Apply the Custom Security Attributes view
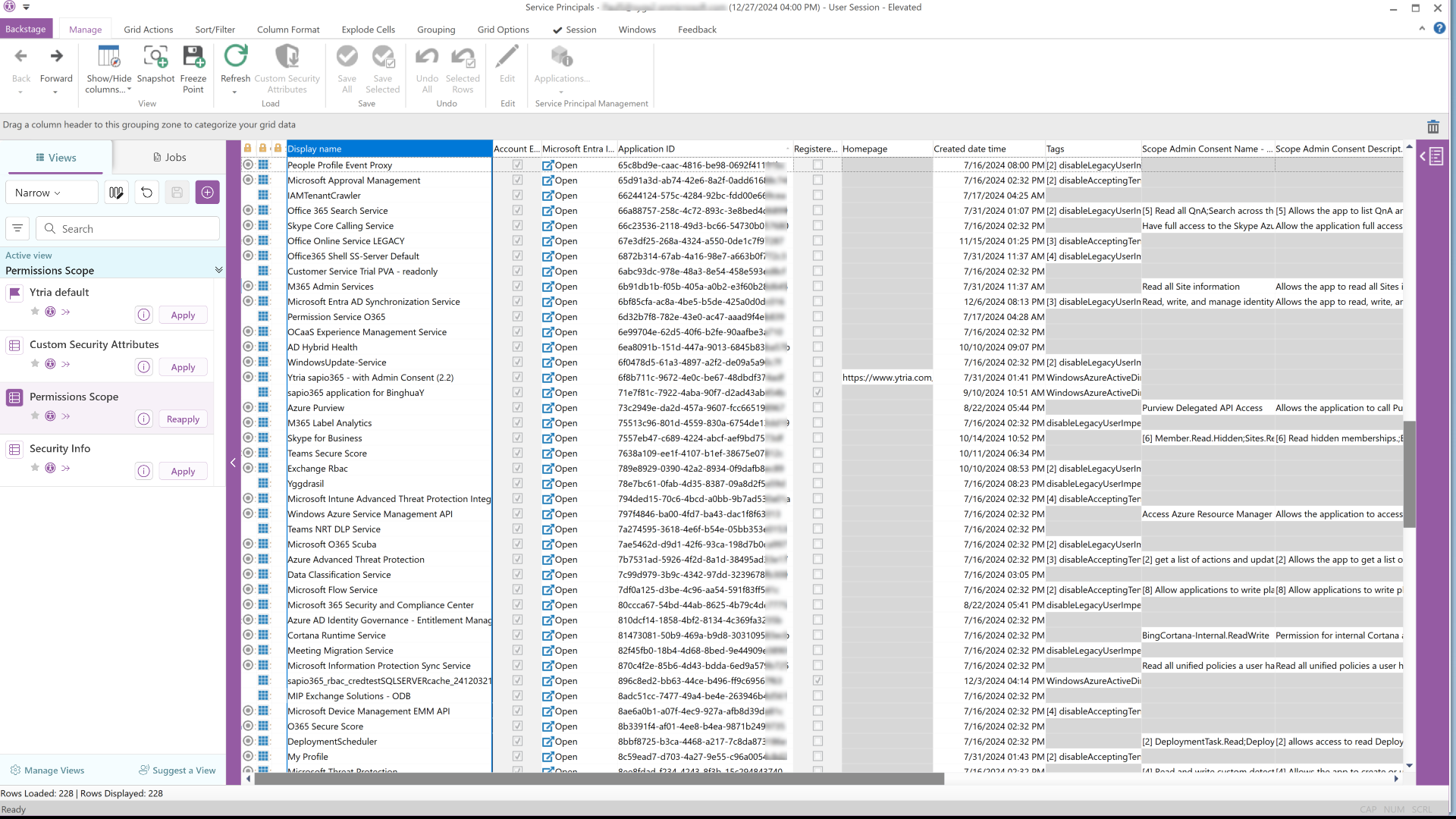1456x819 pixels. point(183,367)
